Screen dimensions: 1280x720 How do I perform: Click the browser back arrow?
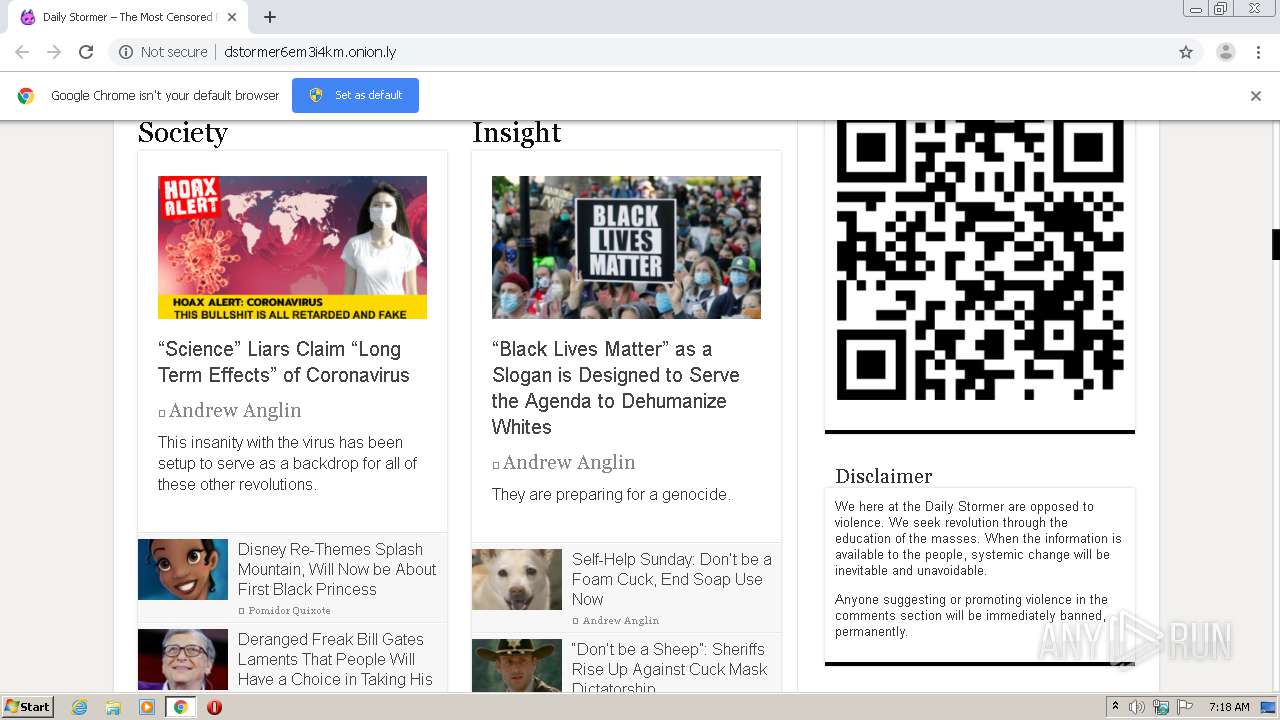pos(22,52)
